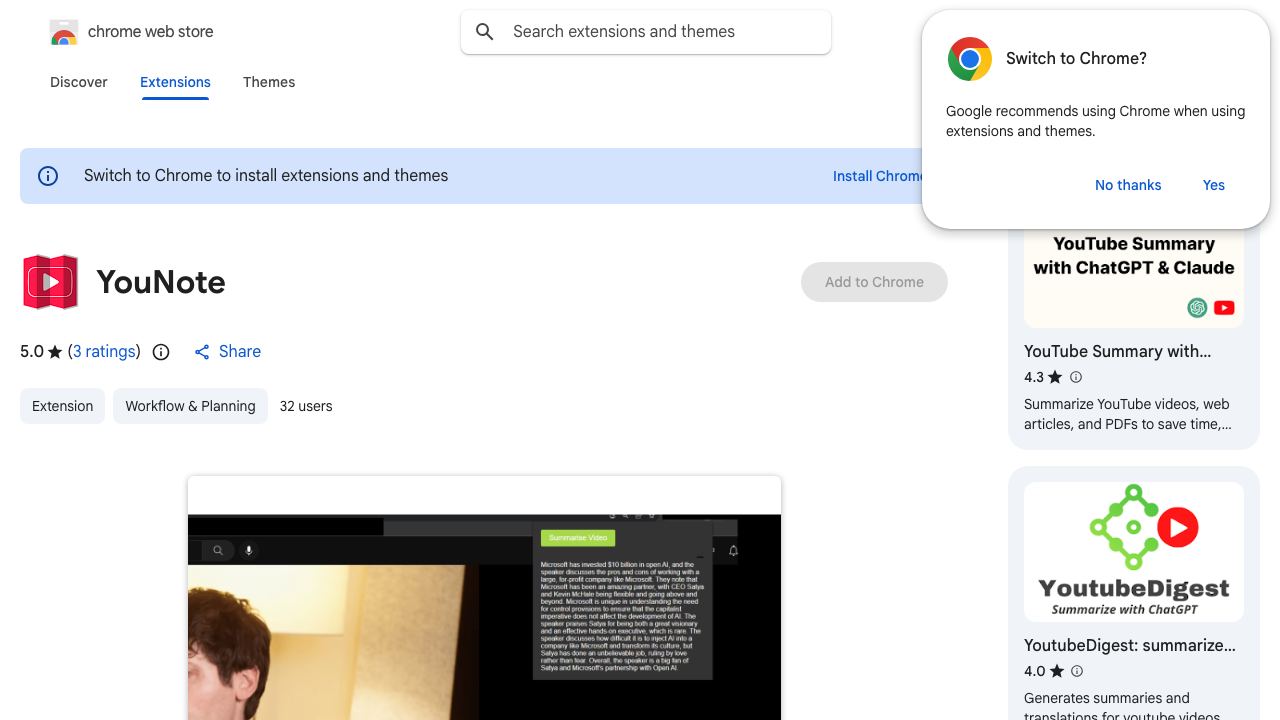
Task: Open the YouNote screenshot preview
Action: pyautogui.click(x=484, y=598)
